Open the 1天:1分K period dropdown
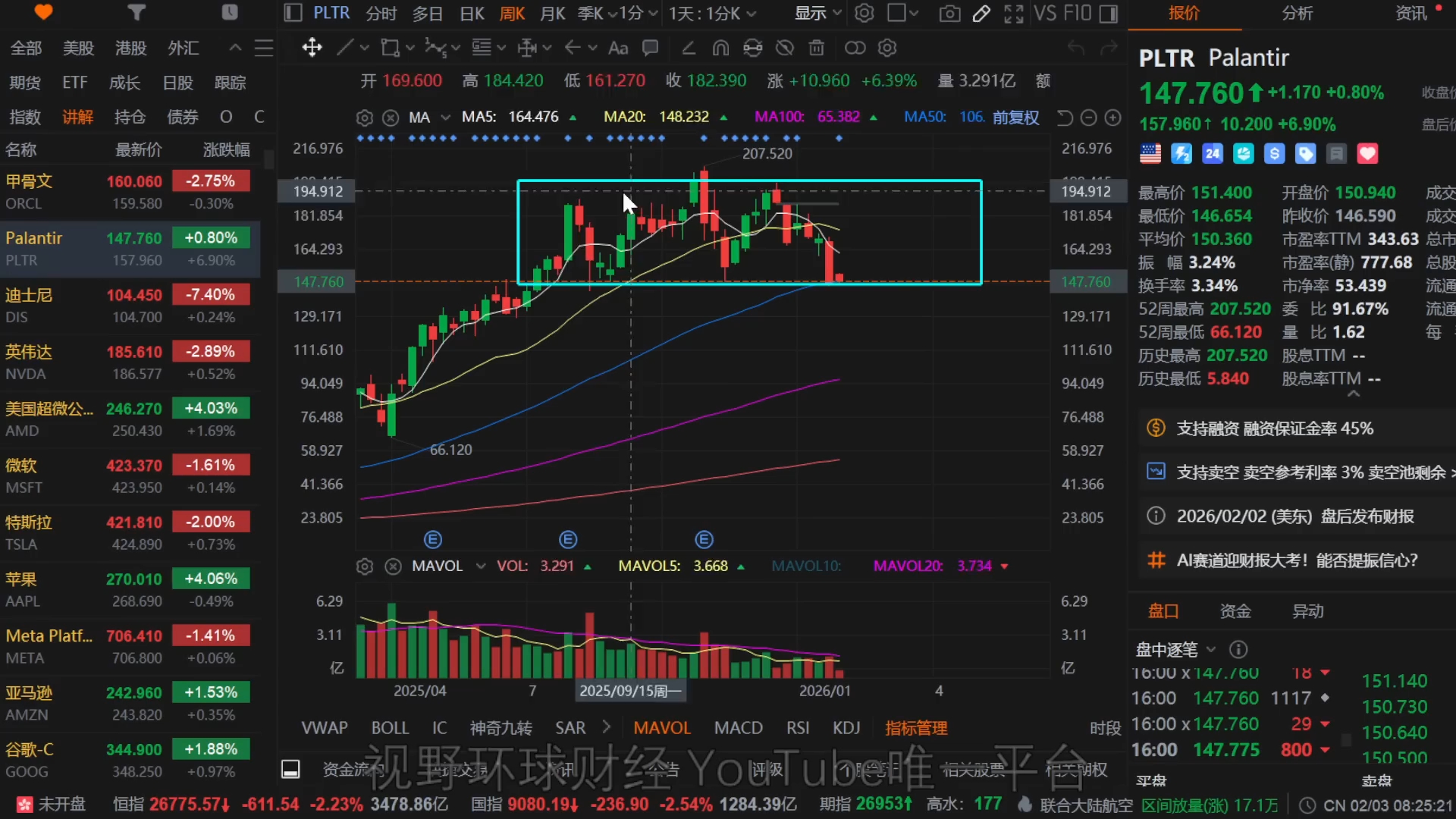Viewport: 1456px width, 819px height. (712, 13)
